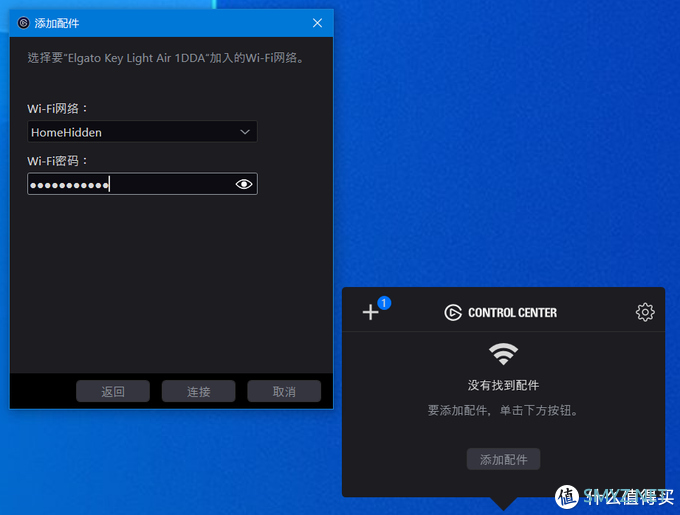The width and height of the screenshot is (680, 515).
Task: Click the Elgato logo in Control Center header
Action: (453, 313)
